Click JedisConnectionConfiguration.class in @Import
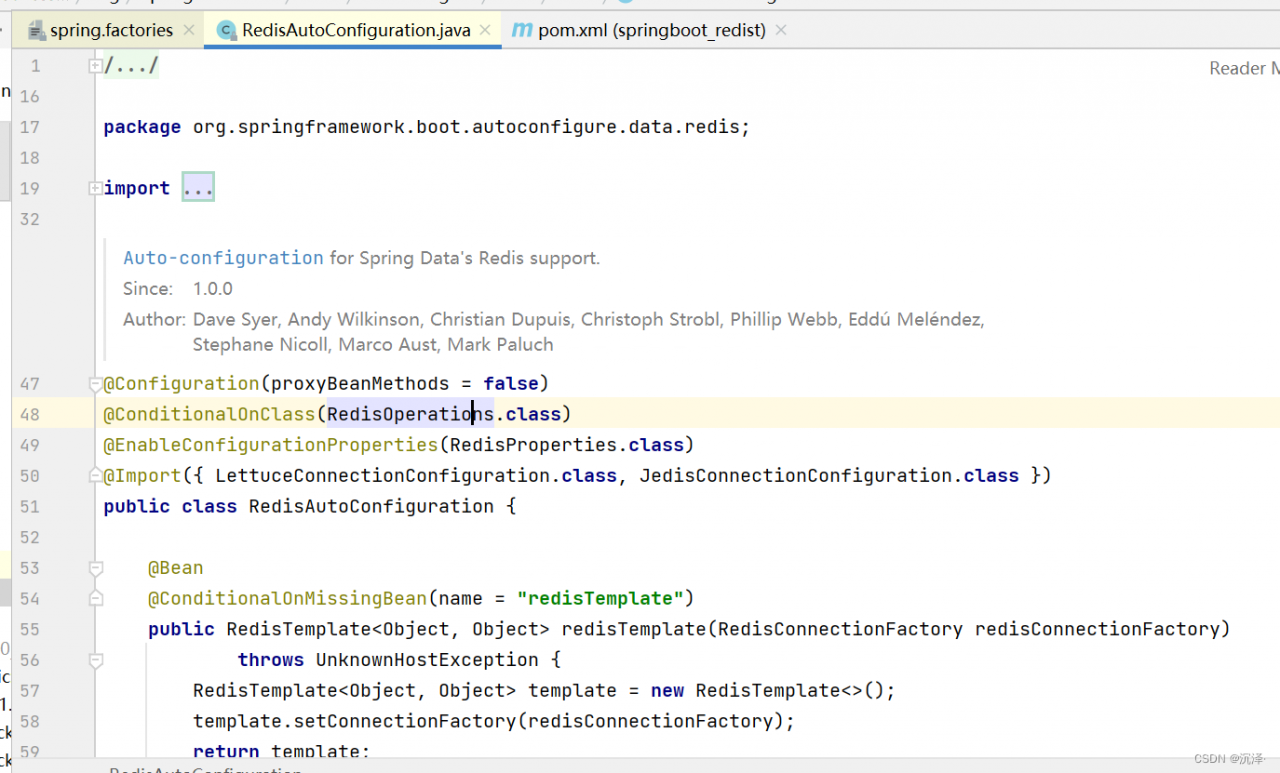This screenshot has height=773, width=1280. (829, 476)
